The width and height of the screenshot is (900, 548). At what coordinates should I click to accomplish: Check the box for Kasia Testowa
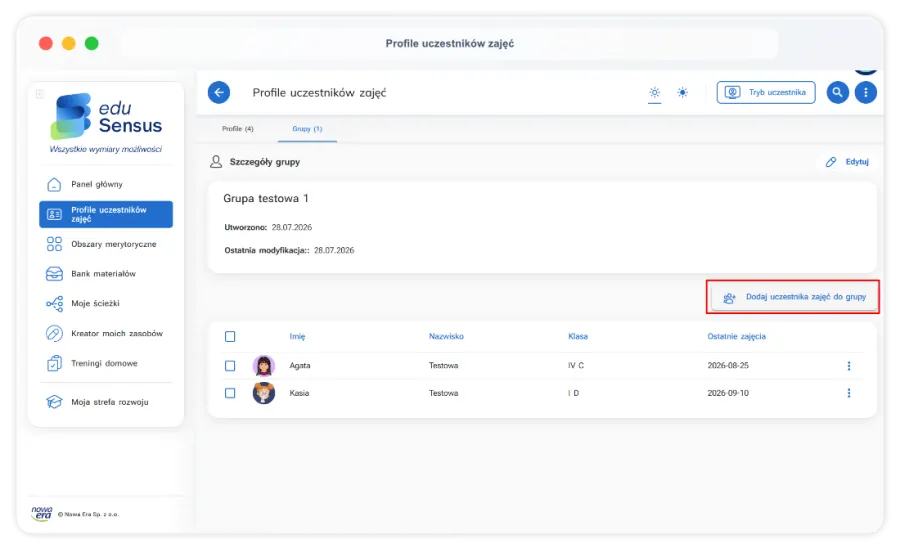click(230, 393)
